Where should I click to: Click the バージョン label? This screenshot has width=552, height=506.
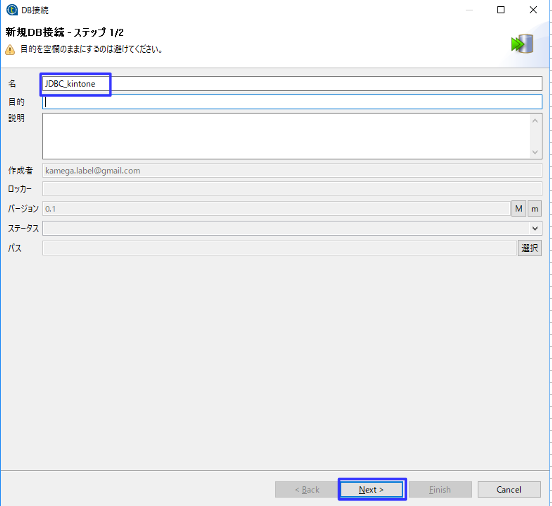tap(23, 209)
